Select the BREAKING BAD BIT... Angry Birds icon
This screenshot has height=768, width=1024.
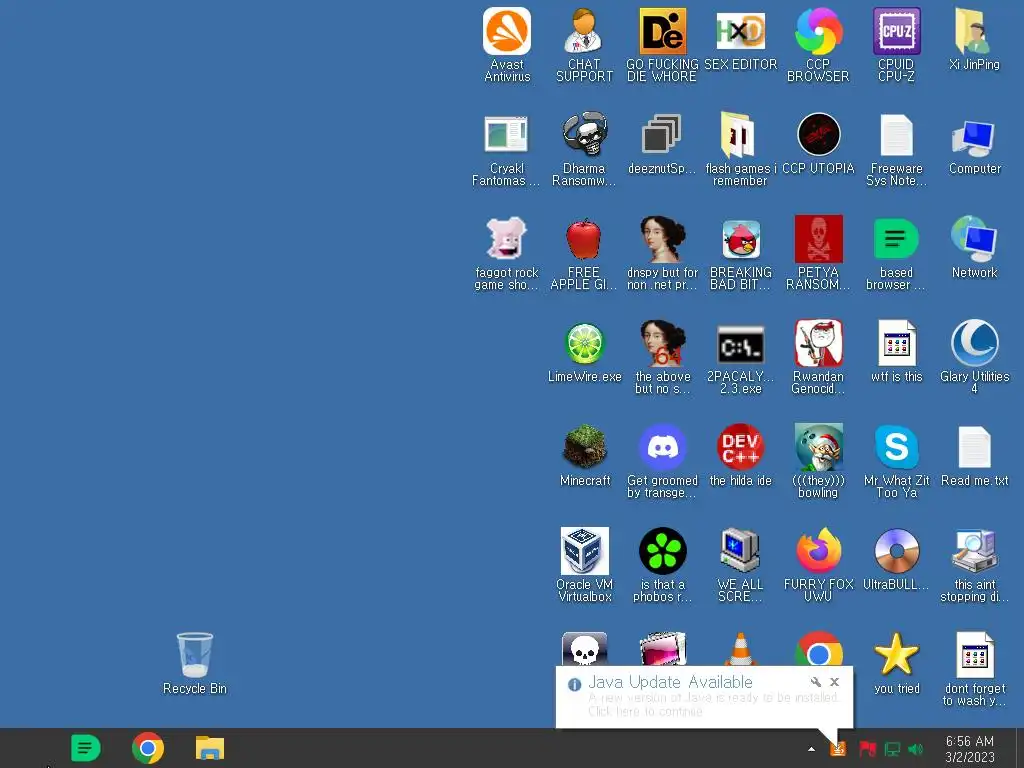tap(741, 255)
